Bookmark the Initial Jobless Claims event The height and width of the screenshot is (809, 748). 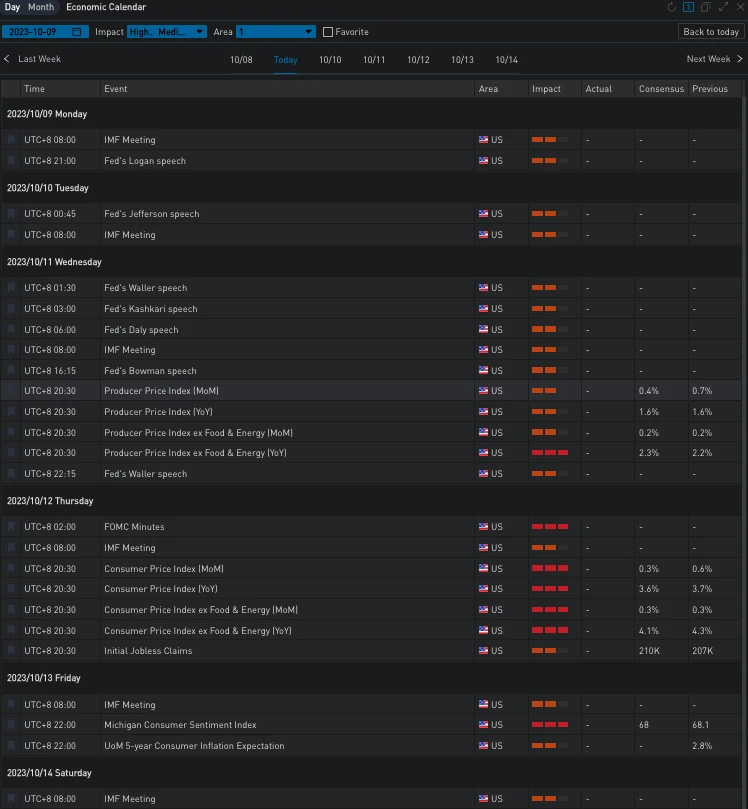pyautogui.click(x=12, y=651)
